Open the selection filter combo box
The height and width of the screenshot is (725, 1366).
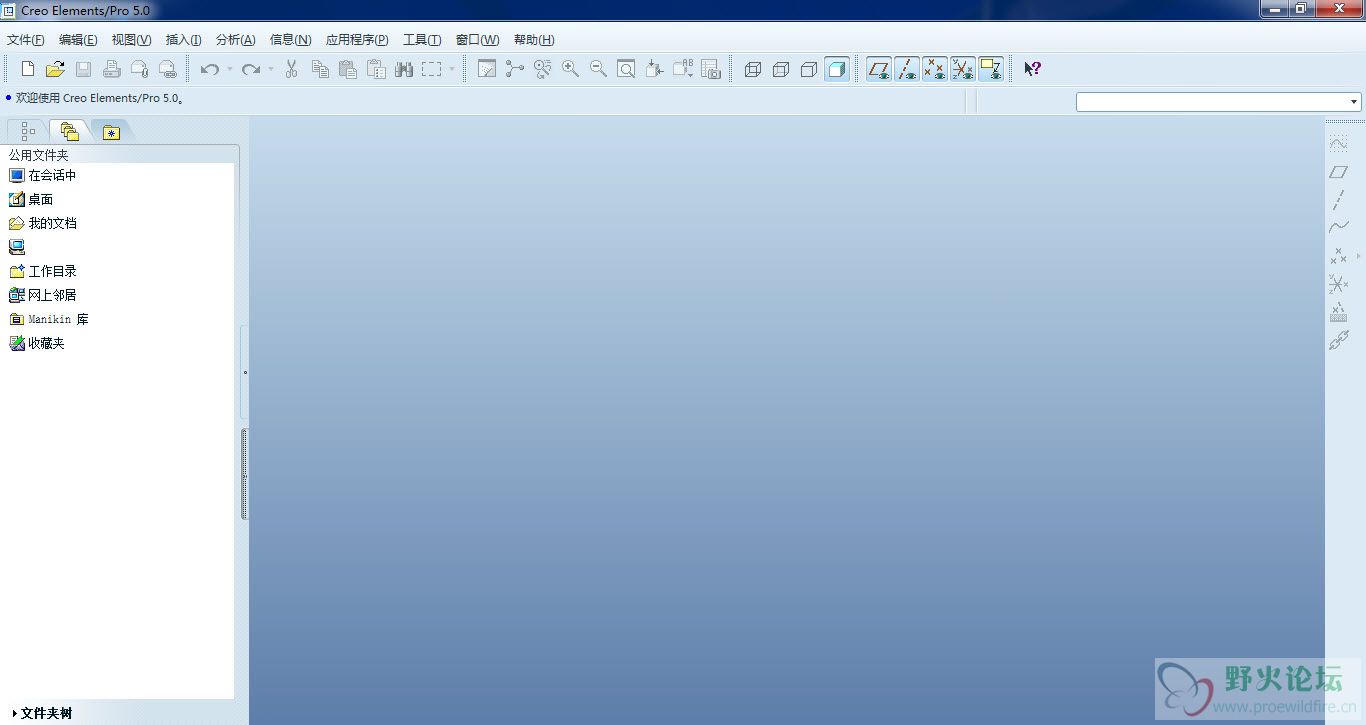pyautogui.click(x=1218, y=101)
